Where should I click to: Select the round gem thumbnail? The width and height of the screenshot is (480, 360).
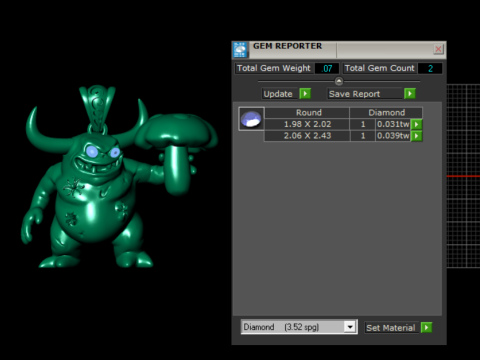click(251, 119)
